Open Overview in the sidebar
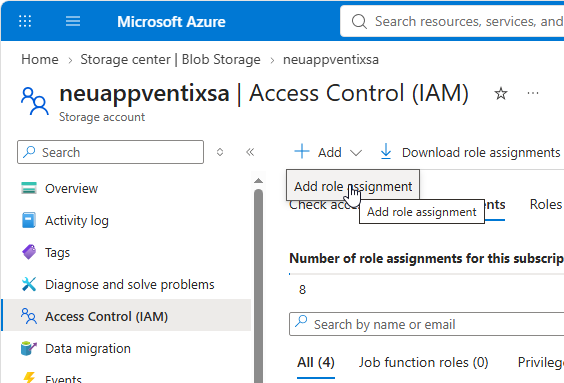The width and height of the screenshot is (564, 383). pyautogui.click(x=71, y=188)
